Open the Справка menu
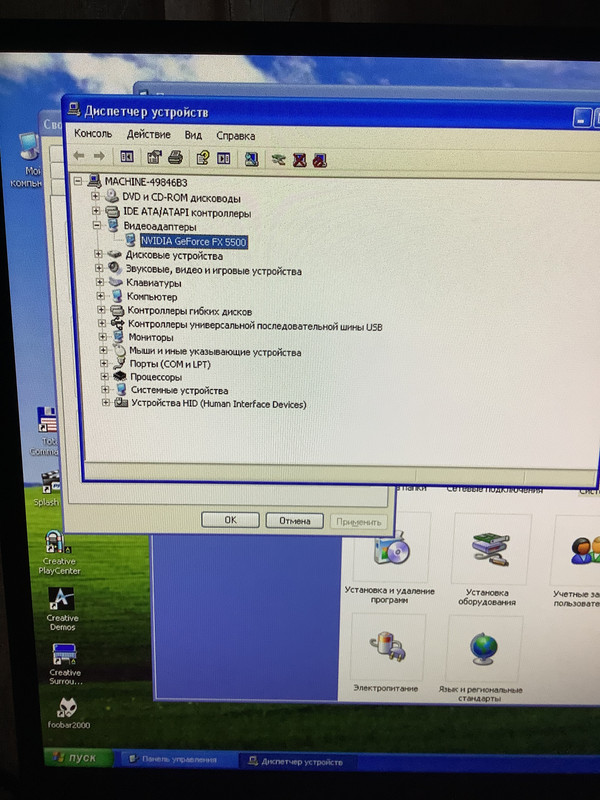Image resolution: width=600 pixels, height=800 pixels. (x=235, y=136)
